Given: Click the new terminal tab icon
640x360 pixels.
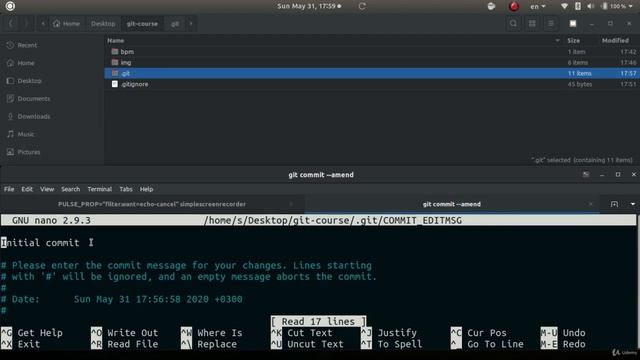Looking at the screenshot, I should click(614, 204).
